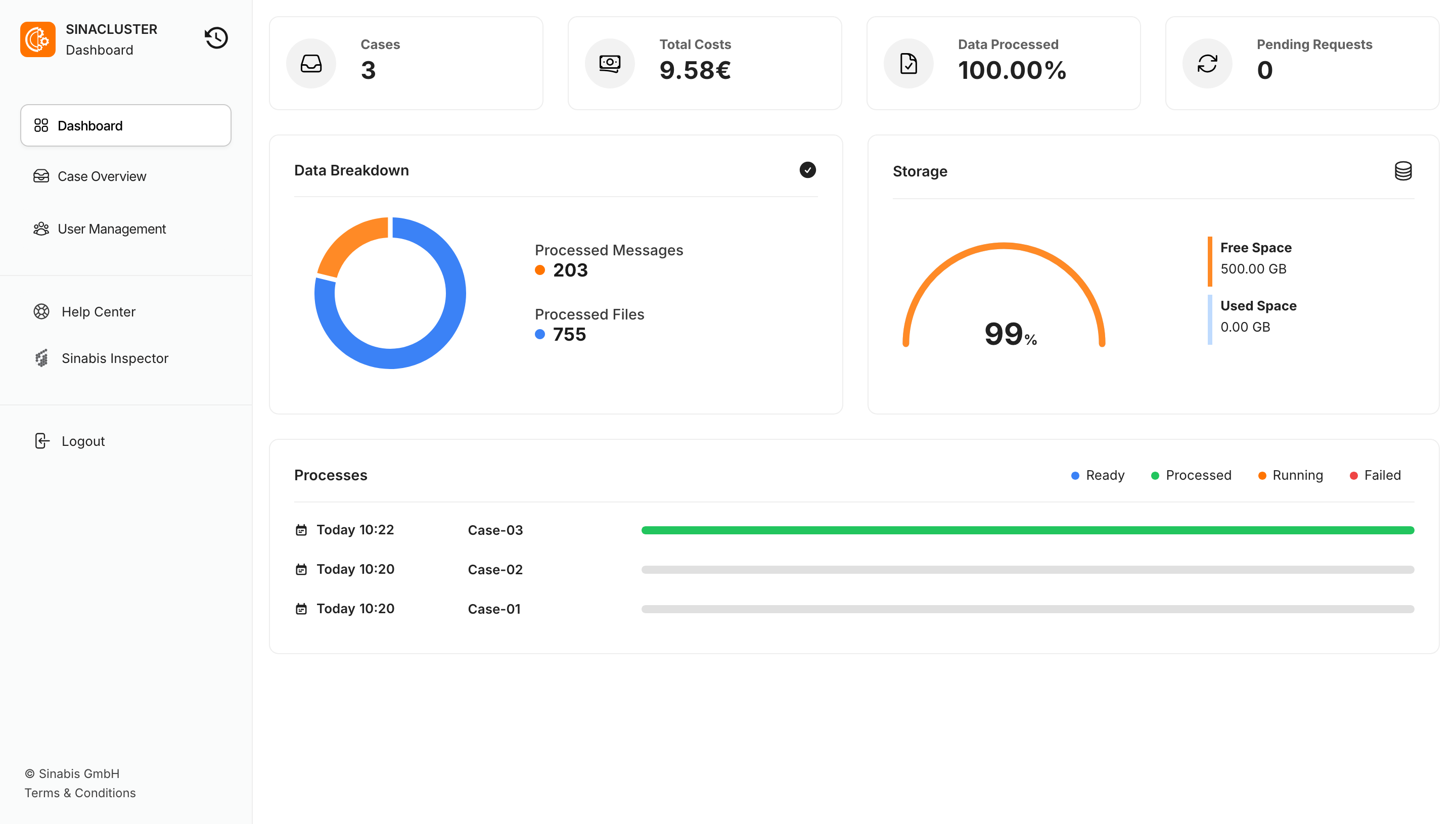
Task: Click the Sinabis Inspector hexagon icon
Action: coord(41,358)
